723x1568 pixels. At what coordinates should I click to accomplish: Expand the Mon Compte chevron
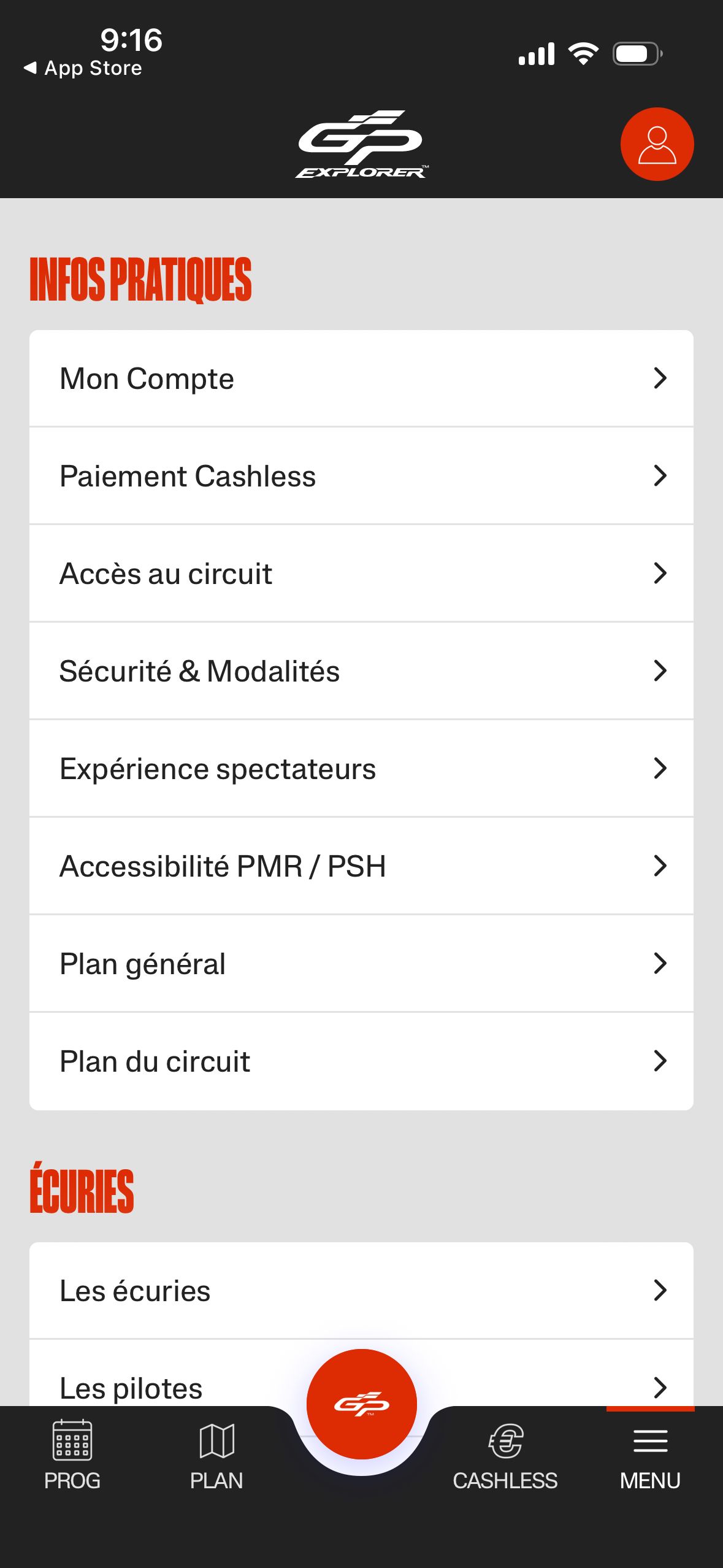click(660, 379)
